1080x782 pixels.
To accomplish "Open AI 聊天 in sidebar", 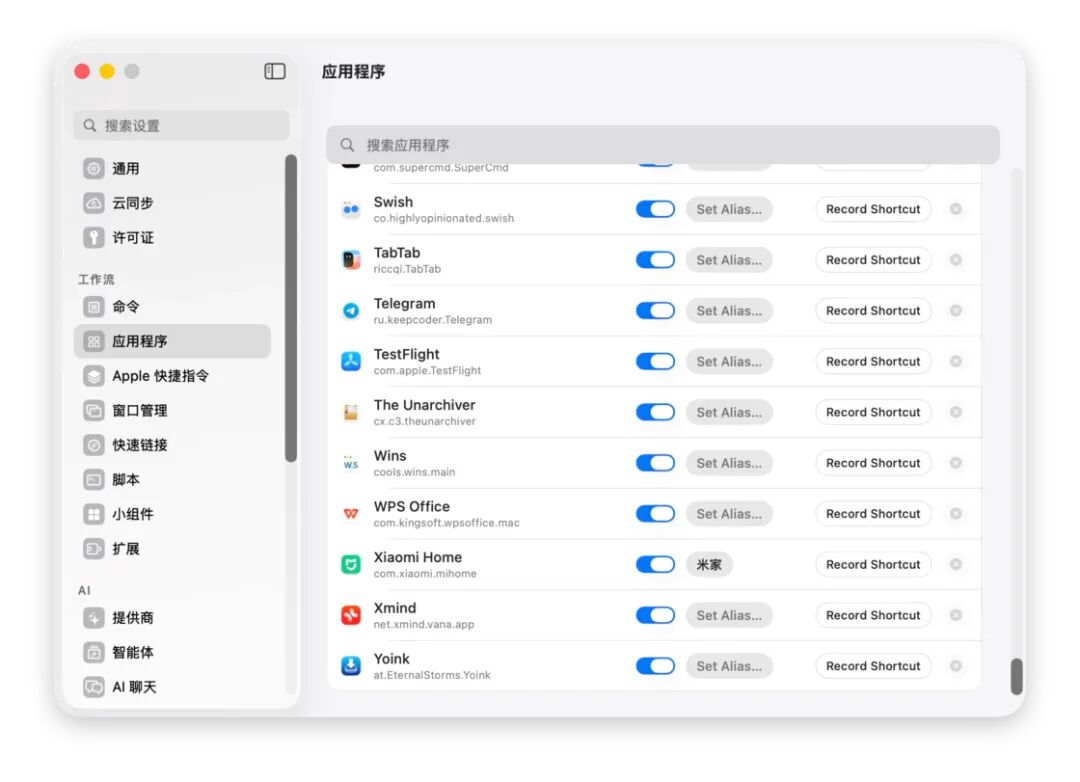I will tap(172, 686).
